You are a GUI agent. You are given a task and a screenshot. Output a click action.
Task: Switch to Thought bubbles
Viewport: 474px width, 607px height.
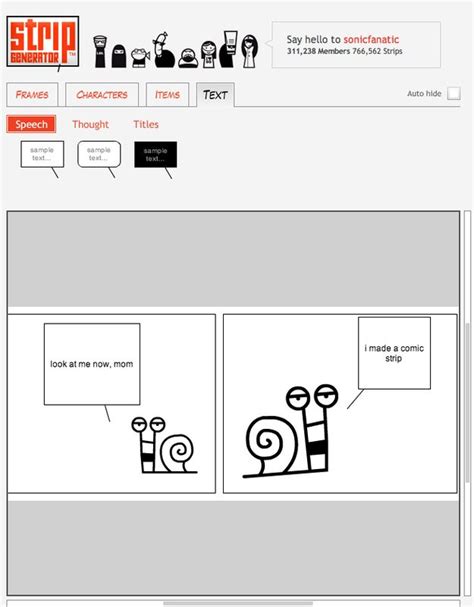click(x=91, y=124)
